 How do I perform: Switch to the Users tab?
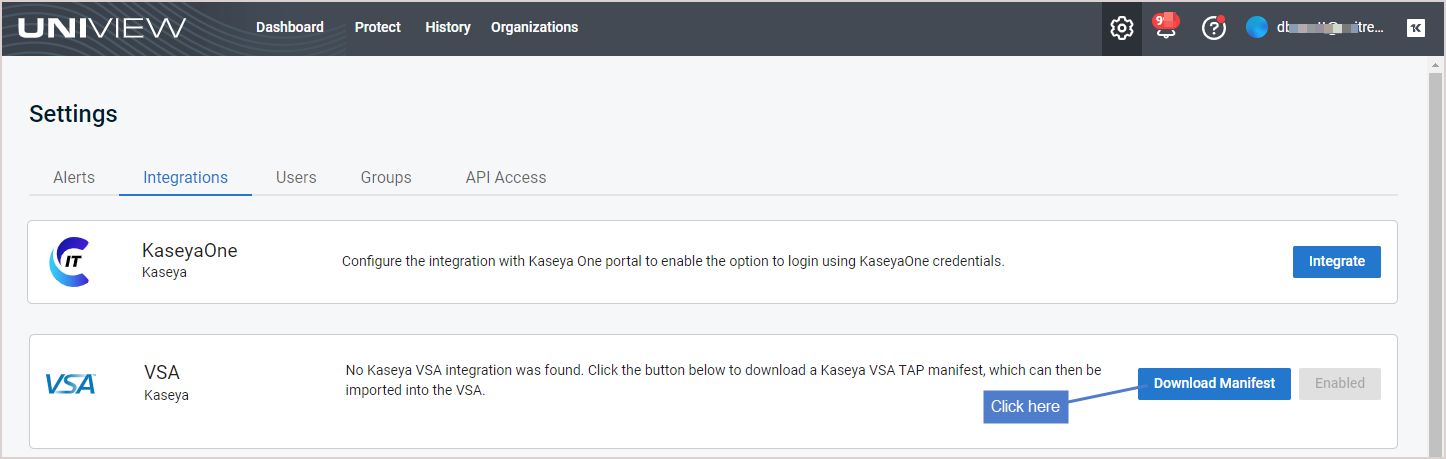(x=296, y=177)
